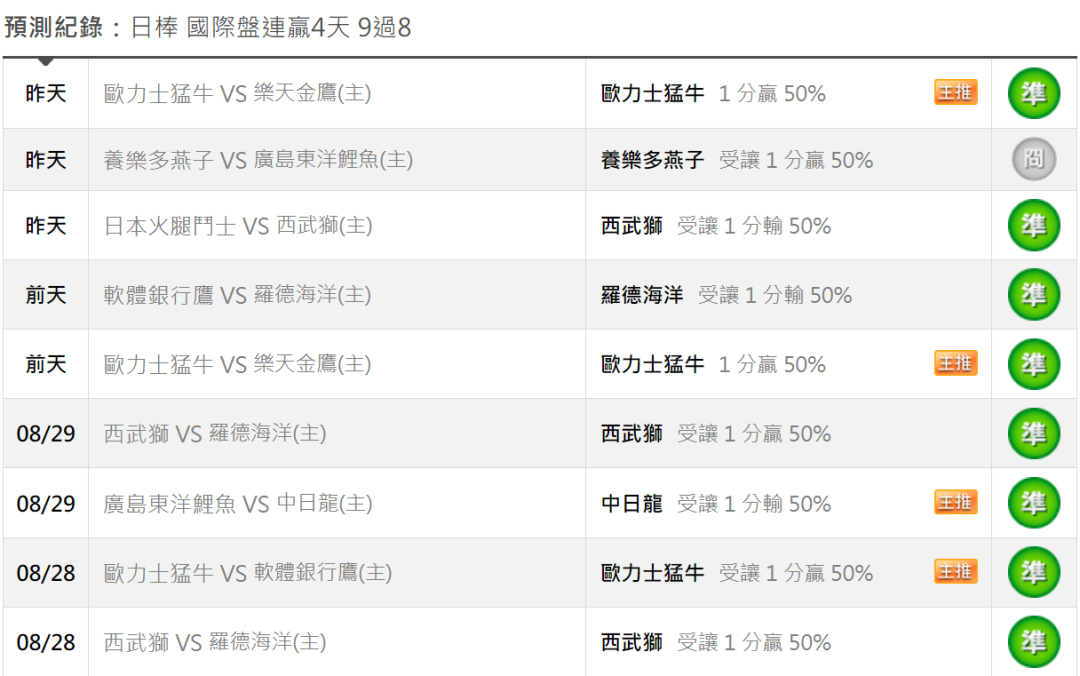
Task: Click the 主推 badge in the 前天 歐力士猛牛 row
Action: point(955,362)
